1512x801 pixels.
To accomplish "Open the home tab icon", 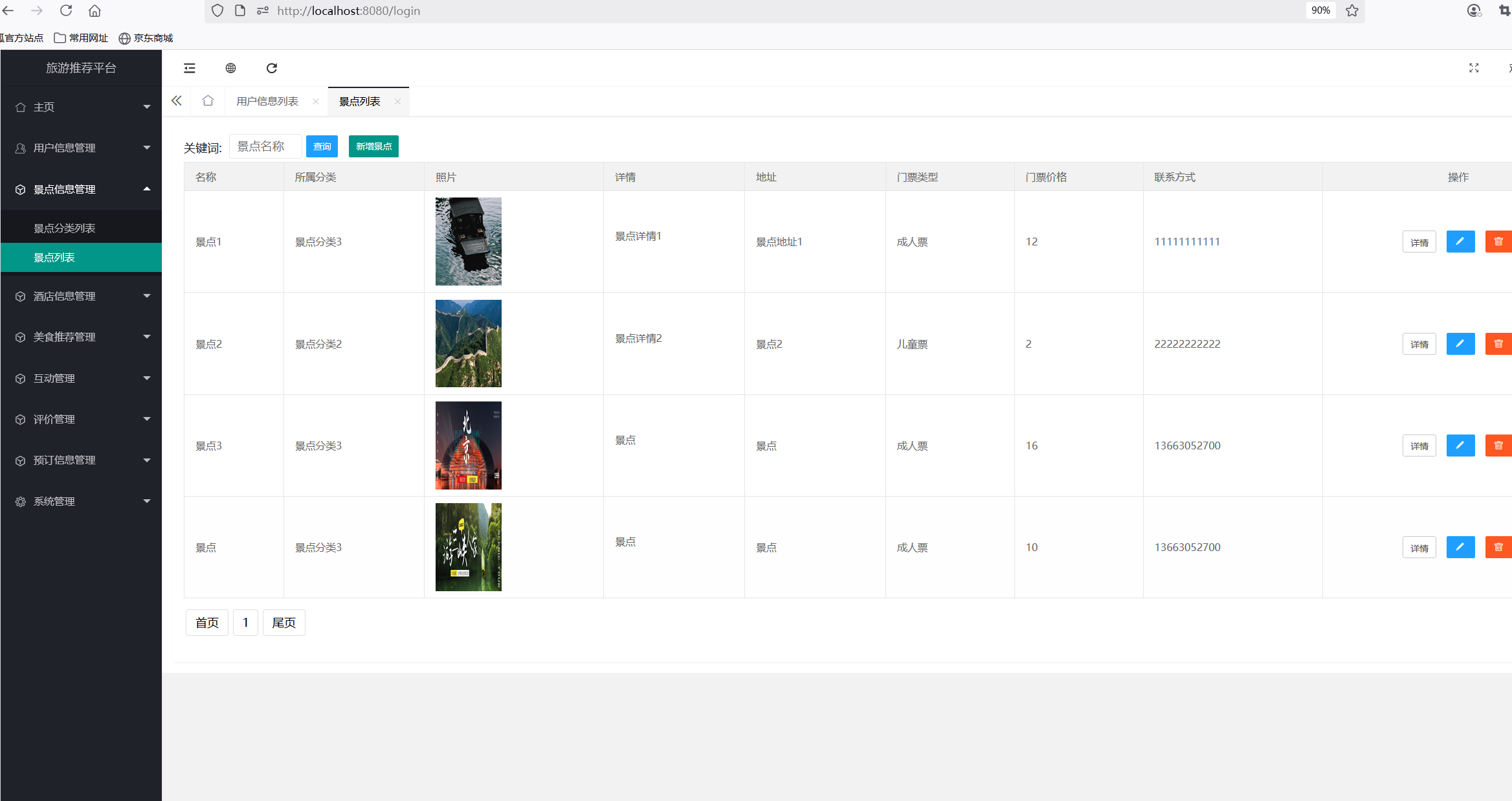I will pyautogui.click(x=208, y=101).
